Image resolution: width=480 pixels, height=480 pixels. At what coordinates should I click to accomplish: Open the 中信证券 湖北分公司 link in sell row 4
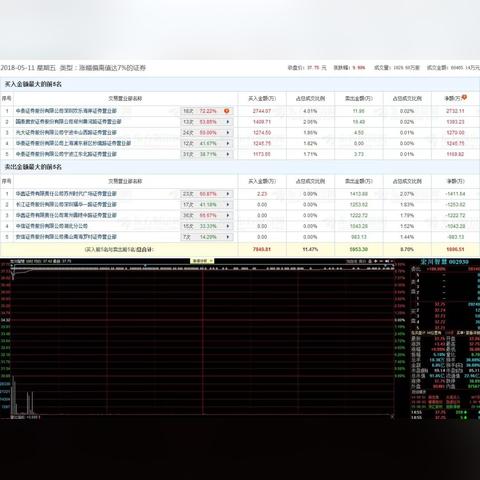click(52, 226)
